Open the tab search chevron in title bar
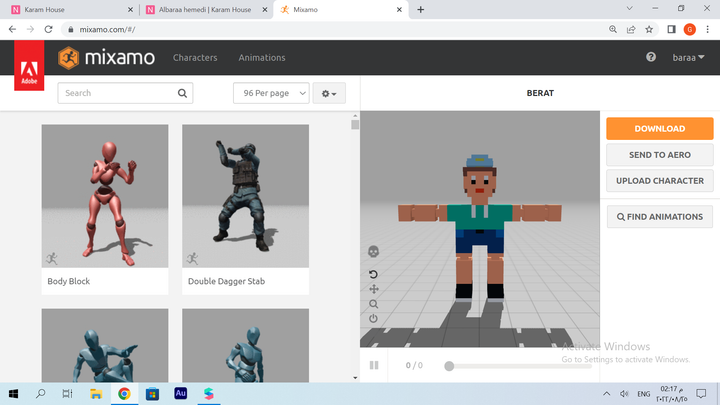 point(630,8)
